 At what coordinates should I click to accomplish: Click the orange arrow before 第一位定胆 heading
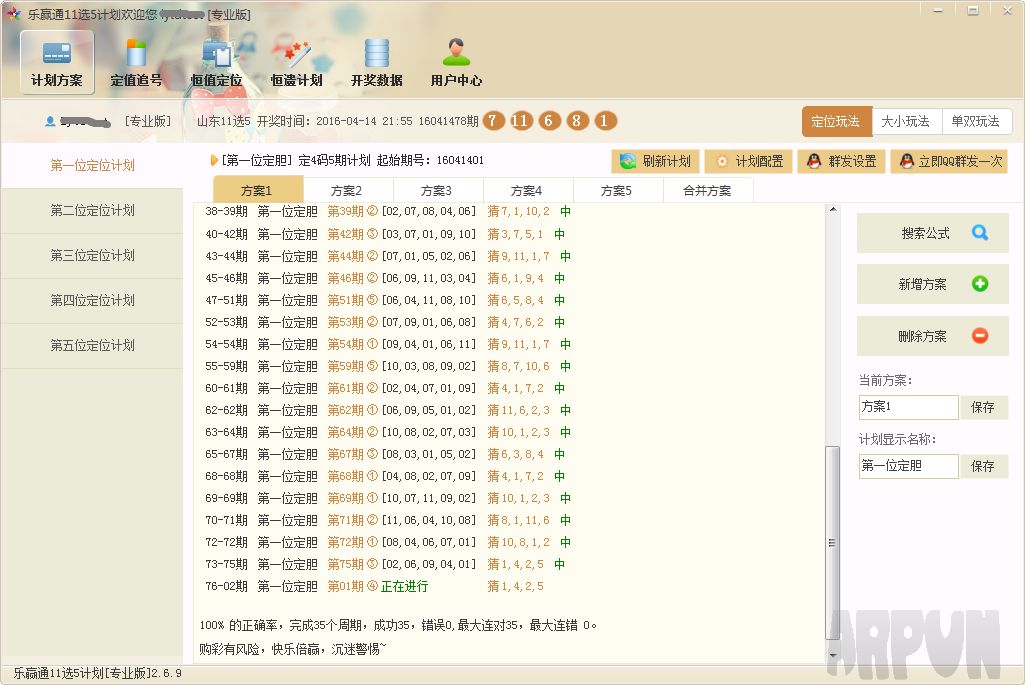tap(214, 160)
